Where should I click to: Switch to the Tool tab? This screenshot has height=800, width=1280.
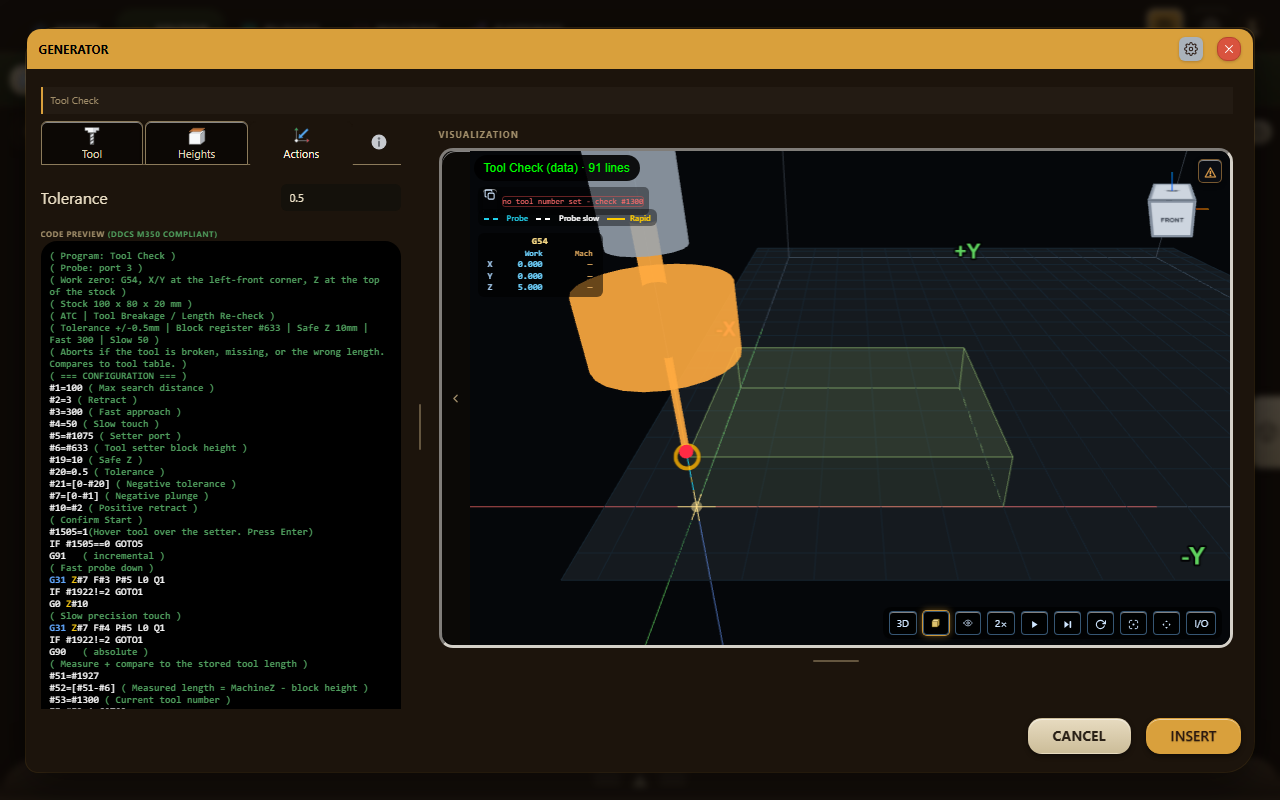point(92,143)
